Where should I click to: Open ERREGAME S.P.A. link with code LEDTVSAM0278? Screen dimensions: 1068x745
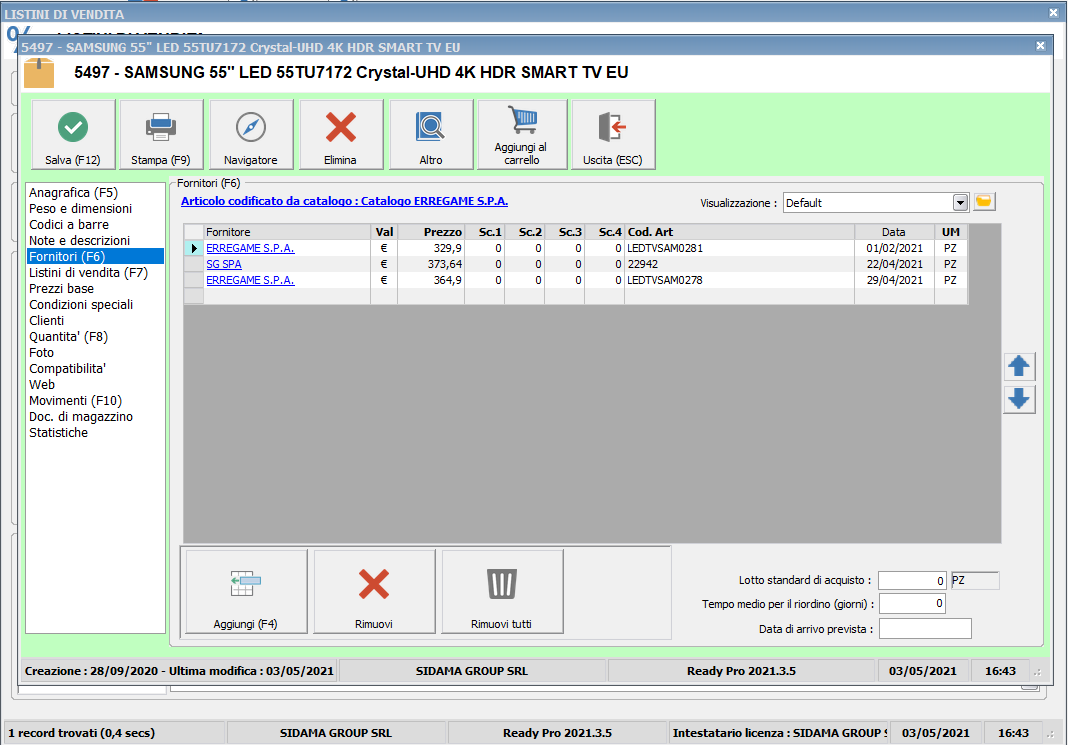(x=251, y=280)
